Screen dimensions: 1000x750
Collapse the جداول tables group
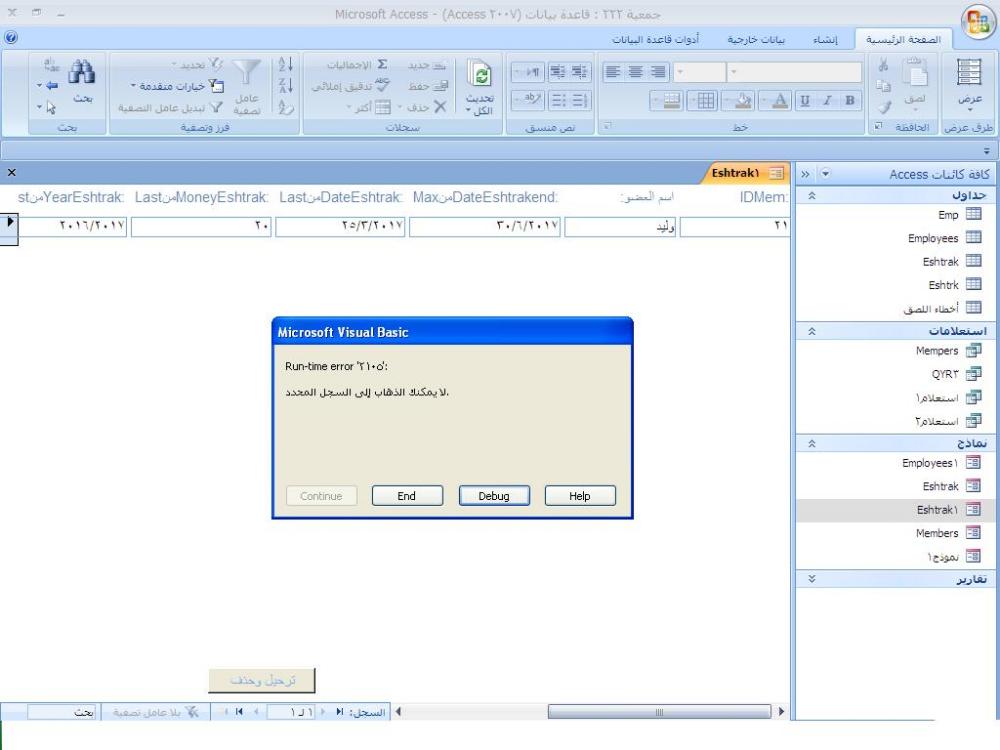pos(812,195)
